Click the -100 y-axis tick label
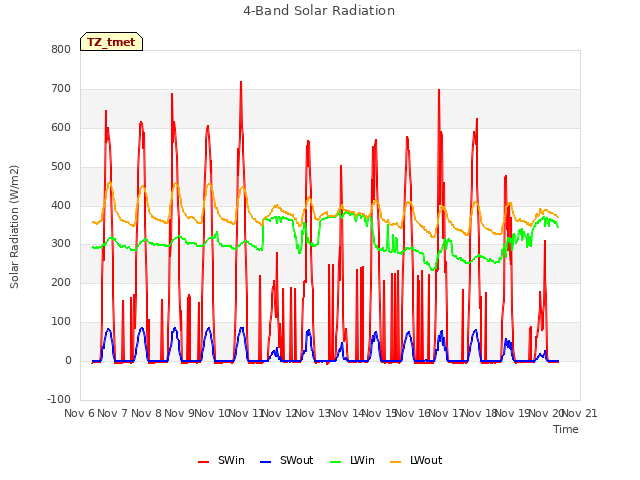 point(59,399)
